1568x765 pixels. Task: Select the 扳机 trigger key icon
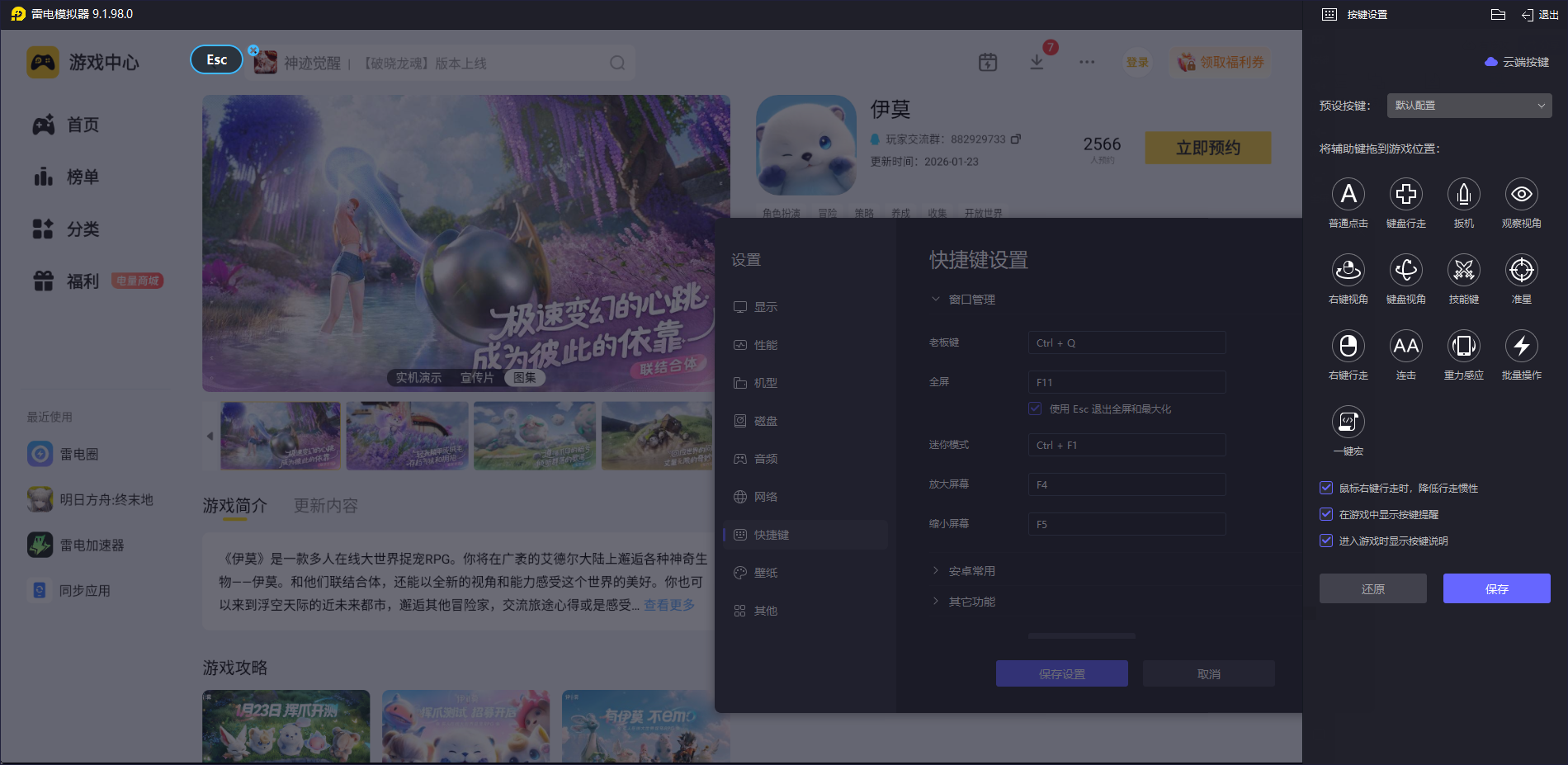coord(1463,195)
